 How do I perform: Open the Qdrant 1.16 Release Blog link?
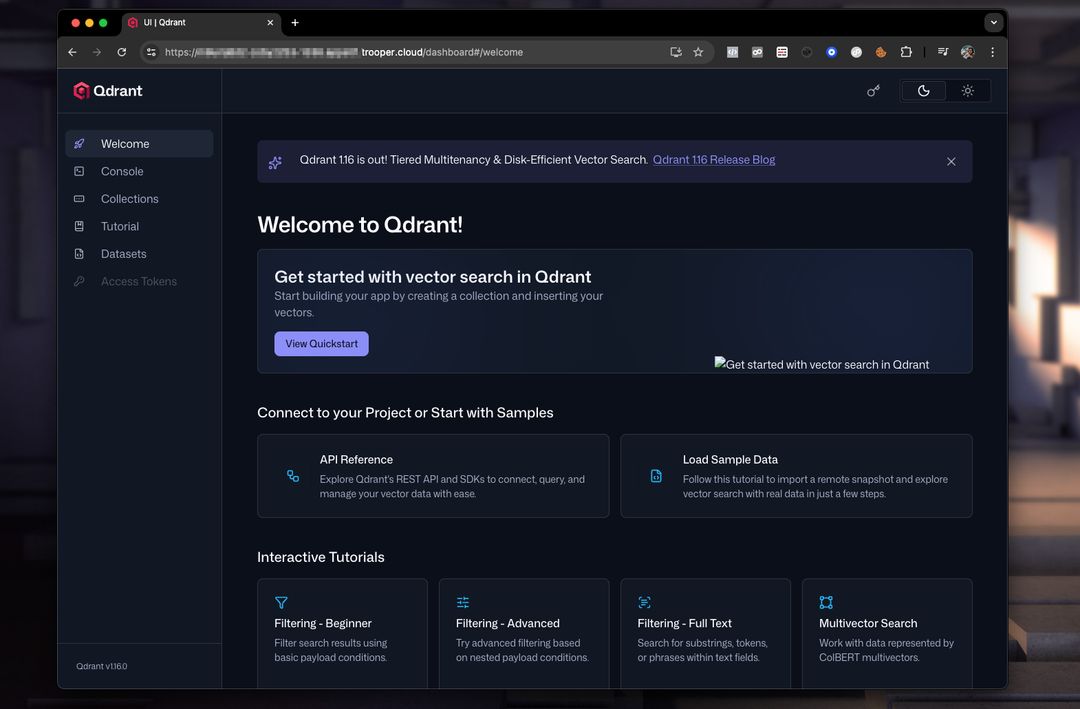pos(713,159)
